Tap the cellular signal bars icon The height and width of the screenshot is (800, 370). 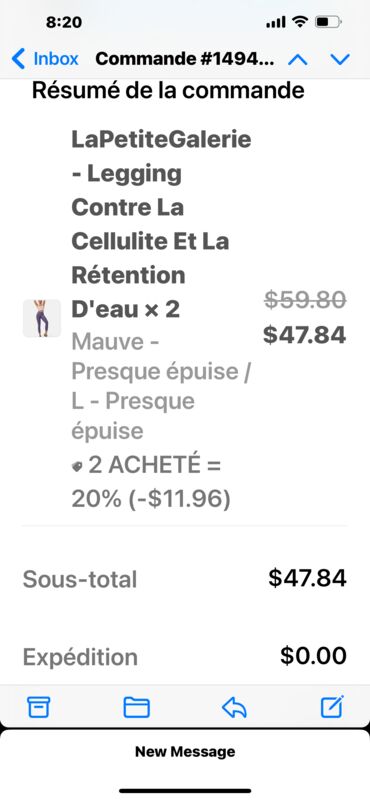276,23
